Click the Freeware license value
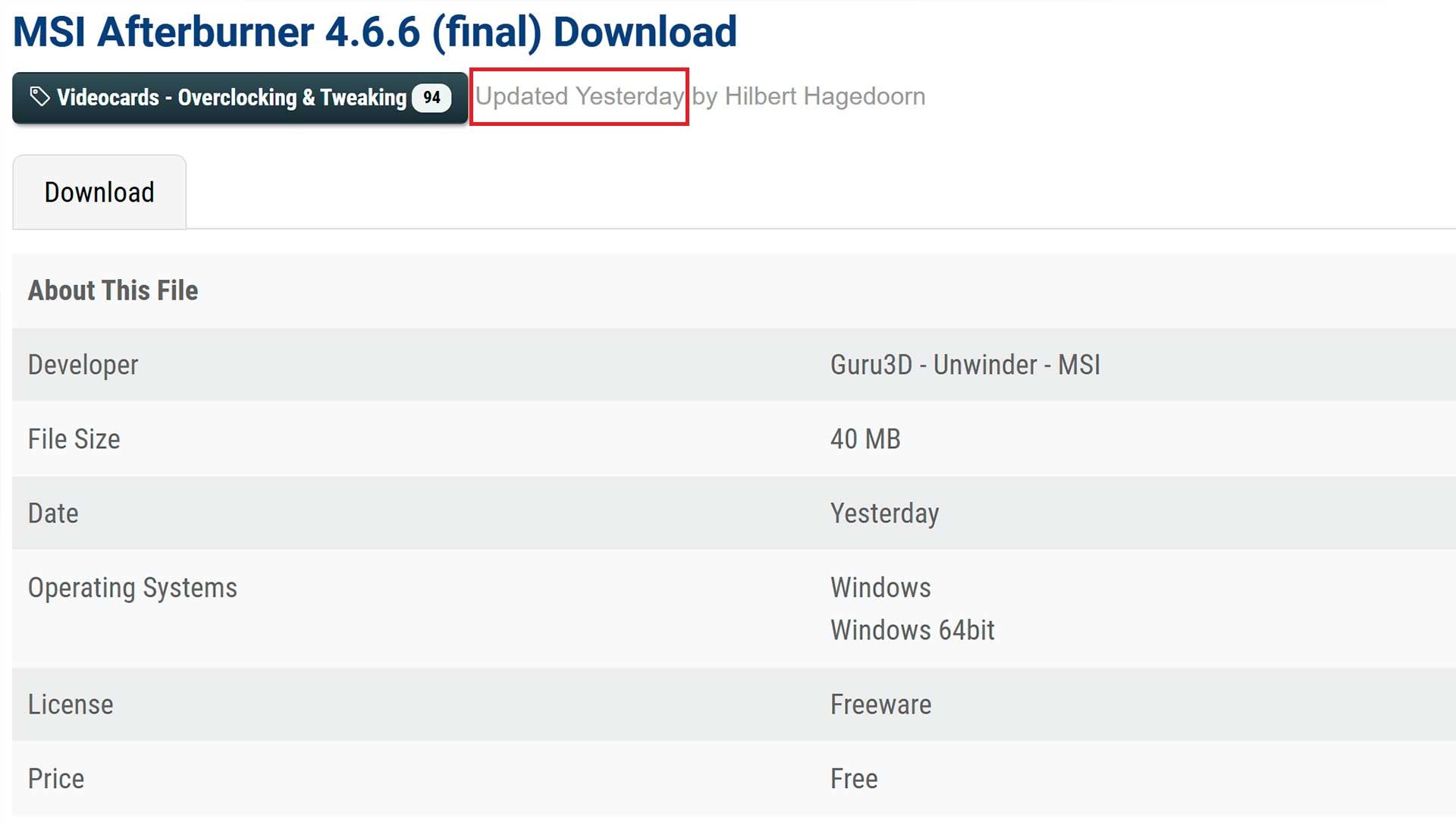Screen dimensions: 1456x838 (x=880, y=705)
